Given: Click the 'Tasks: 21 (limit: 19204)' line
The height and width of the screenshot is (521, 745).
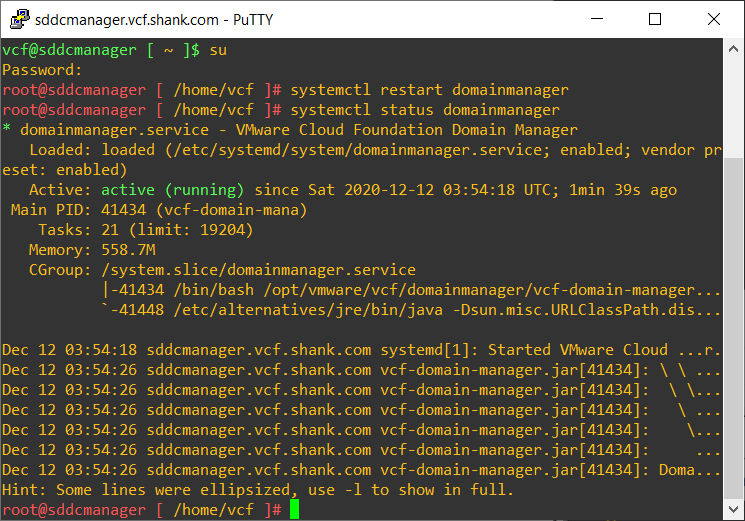Looking at the screenshot, I should (145, 230).
